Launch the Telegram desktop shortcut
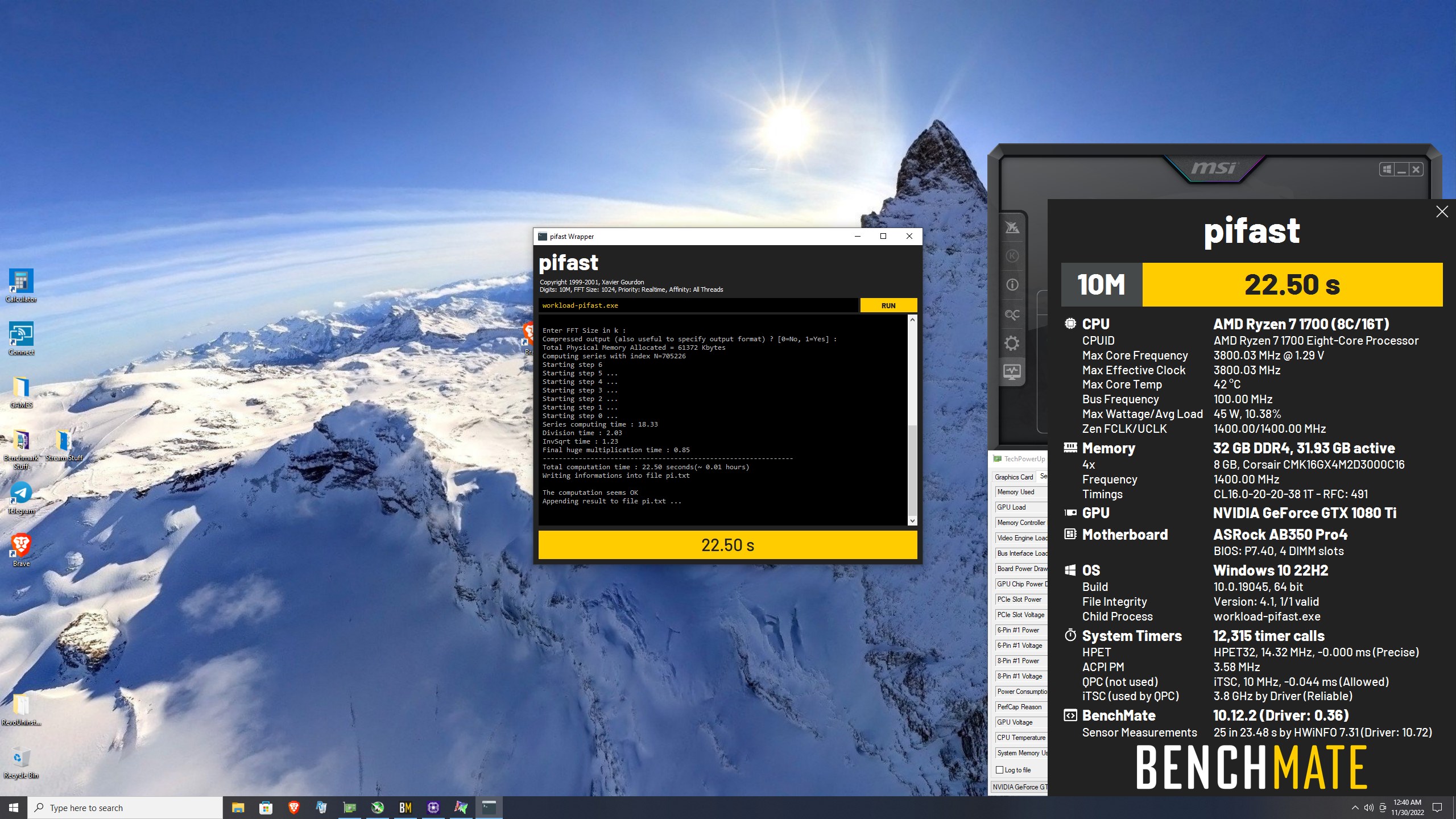 coord(21,497)
